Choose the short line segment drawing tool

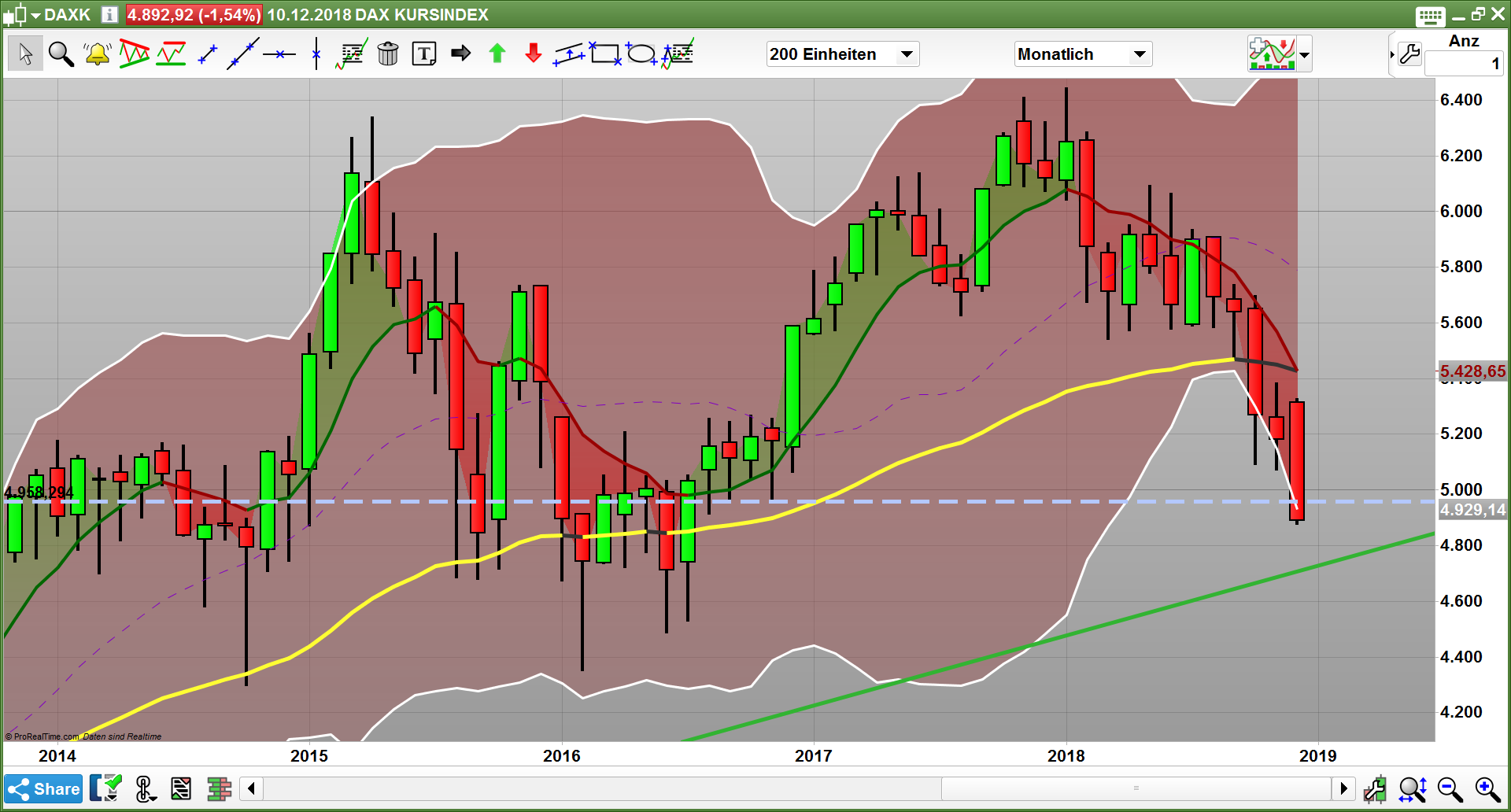click(208, 54)
